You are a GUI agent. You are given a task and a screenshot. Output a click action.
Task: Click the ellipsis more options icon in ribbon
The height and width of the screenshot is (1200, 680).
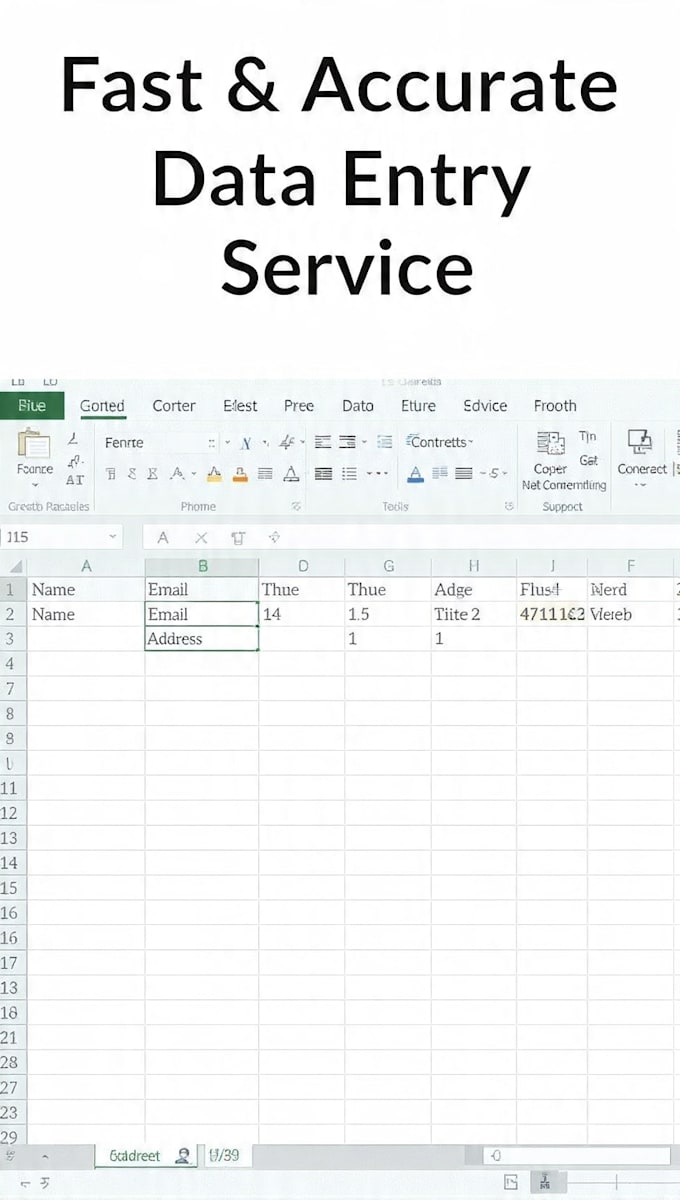(x=377, y=474)
